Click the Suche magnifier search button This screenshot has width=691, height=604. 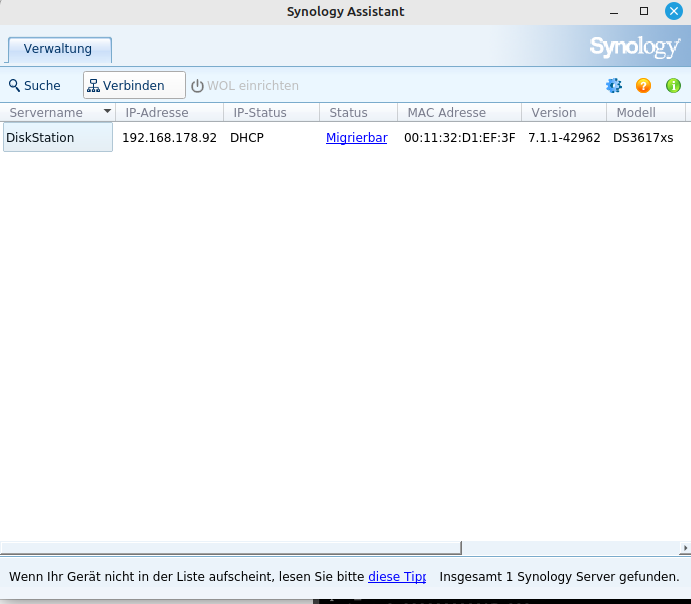coord(35,86)
